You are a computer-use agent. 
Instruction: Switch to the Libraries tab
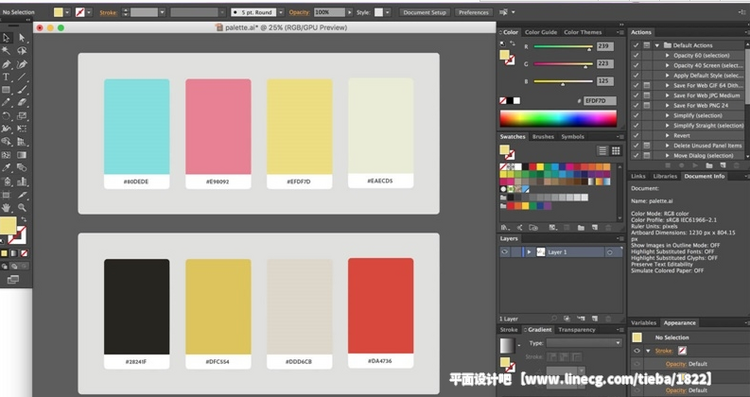(665, 176)
